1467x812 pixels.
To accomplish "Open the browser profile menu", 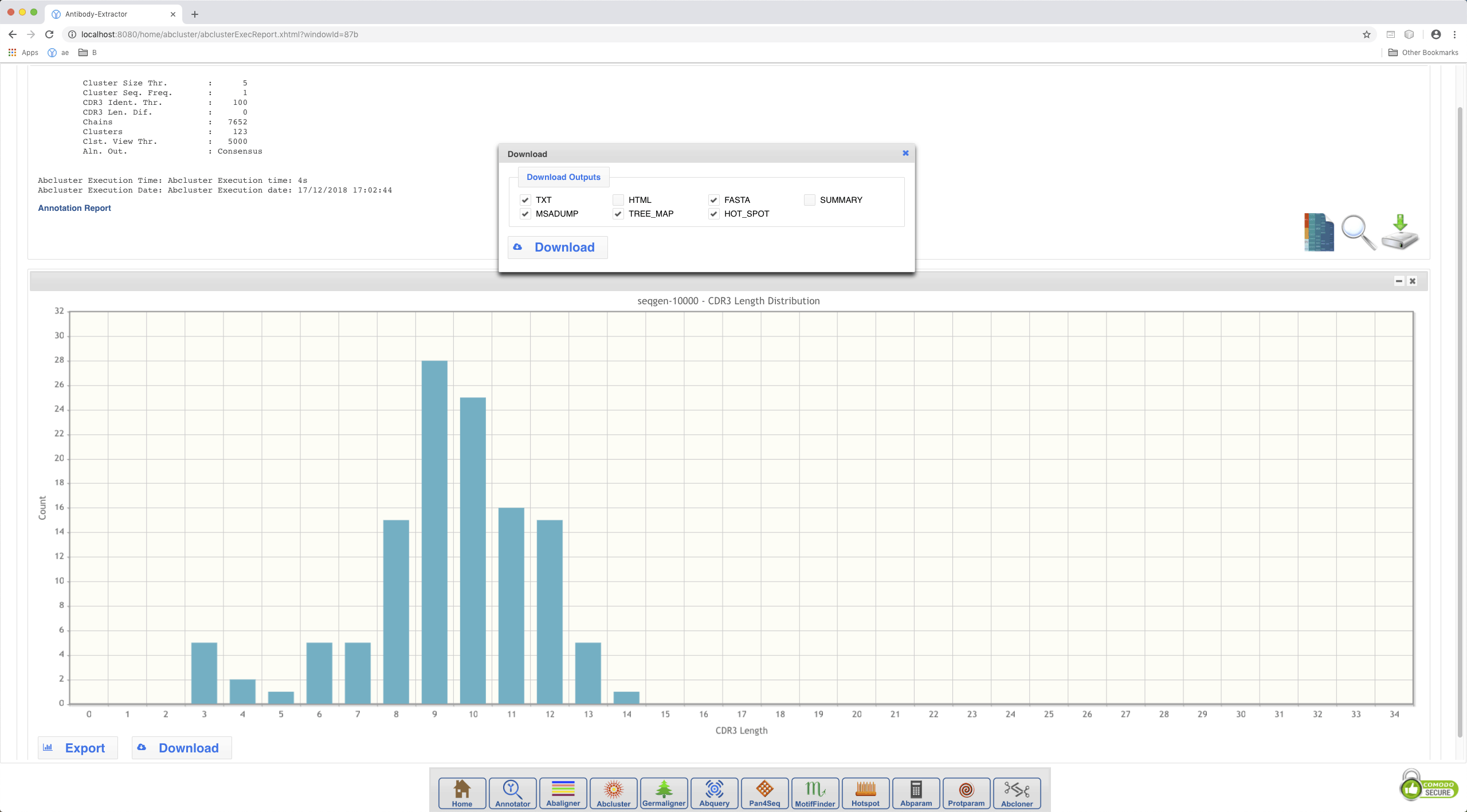I will click(x=1436, y=34).
